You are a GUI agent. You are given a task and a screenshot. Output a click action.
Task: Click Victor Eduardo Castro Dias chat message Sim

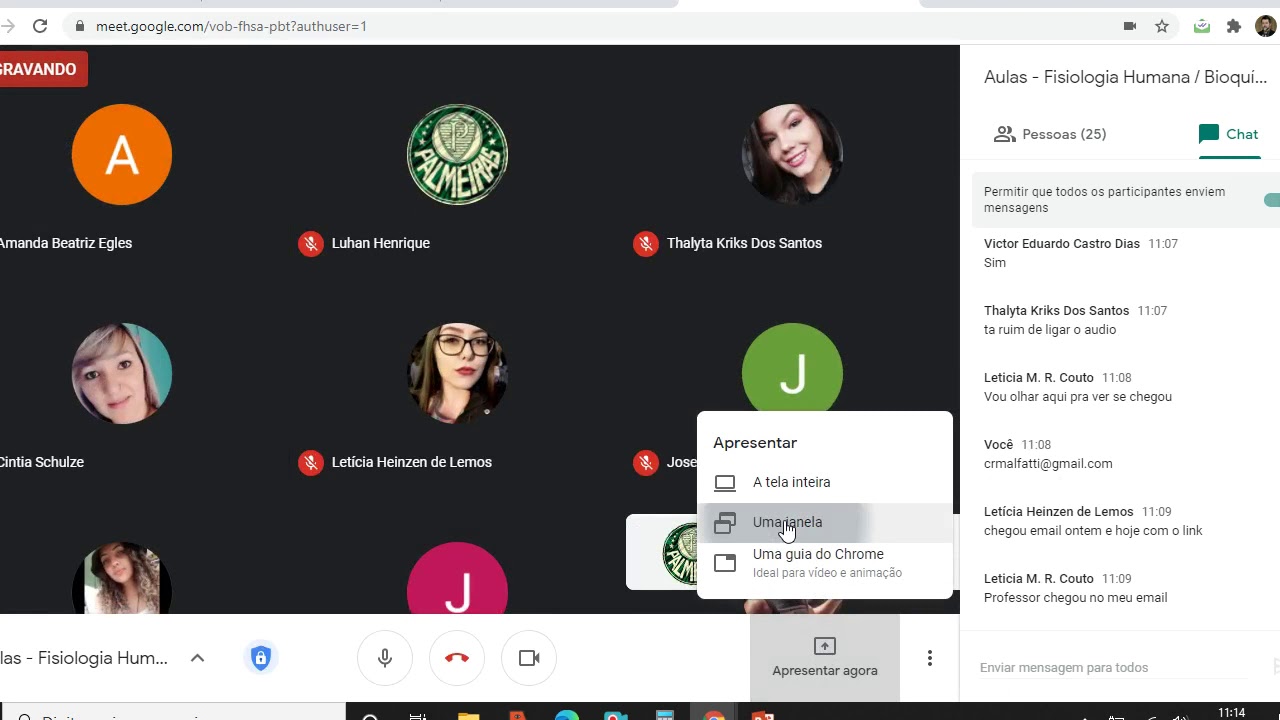(x=995, y=263)
